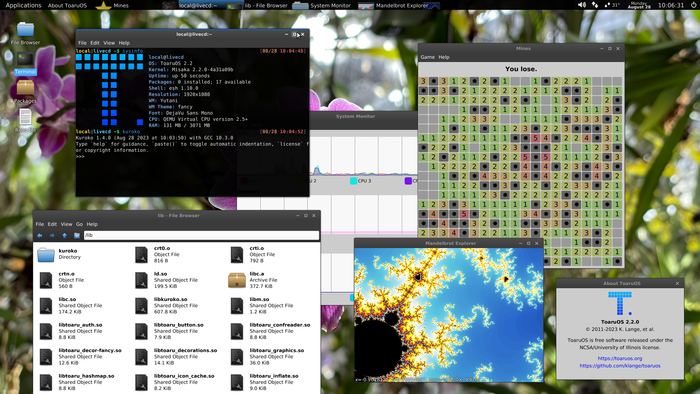Click the up-directory arrow in File Browser
This screenshot has height=394, width=700.
[64, 235]
